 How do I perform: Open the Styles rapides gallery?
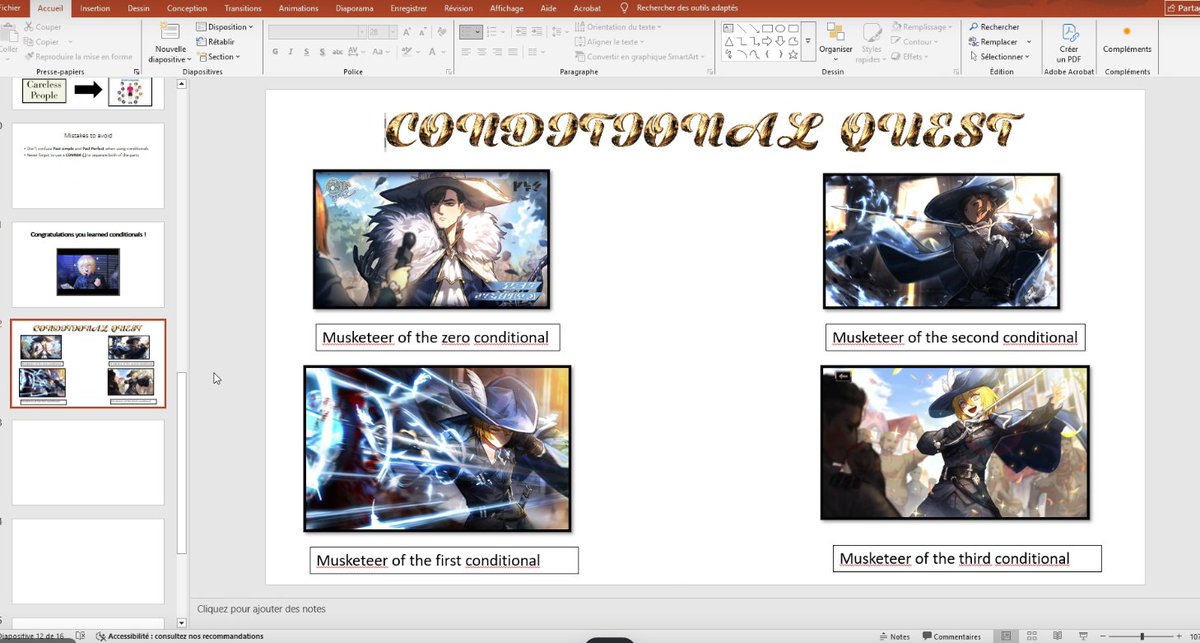[x=872, y=43]
